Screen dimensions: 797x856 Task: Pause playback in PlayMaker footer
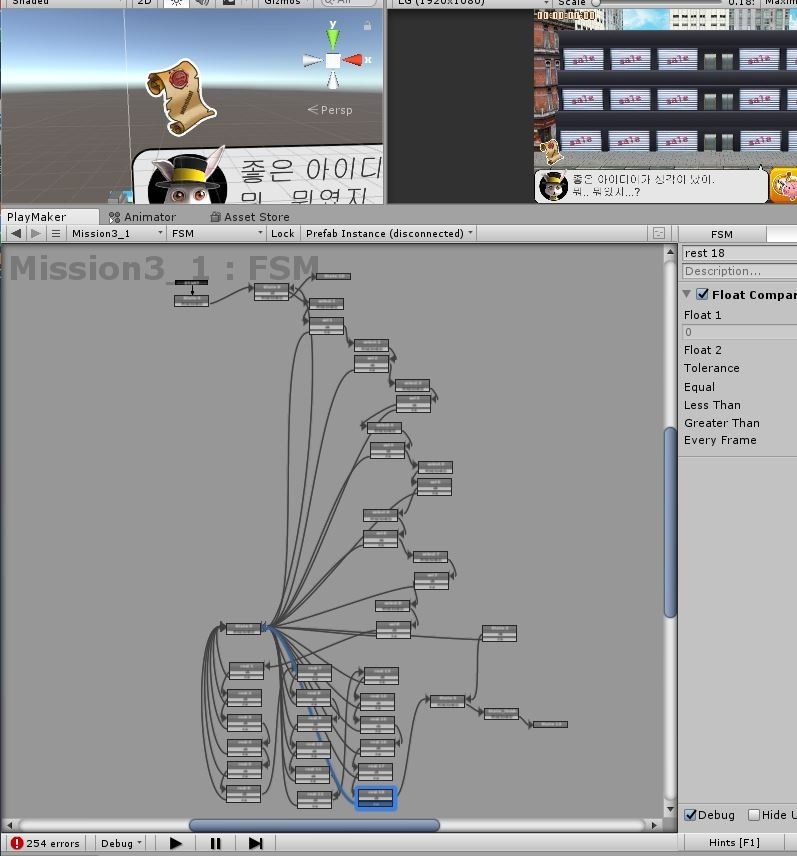(x=215, y=843)
